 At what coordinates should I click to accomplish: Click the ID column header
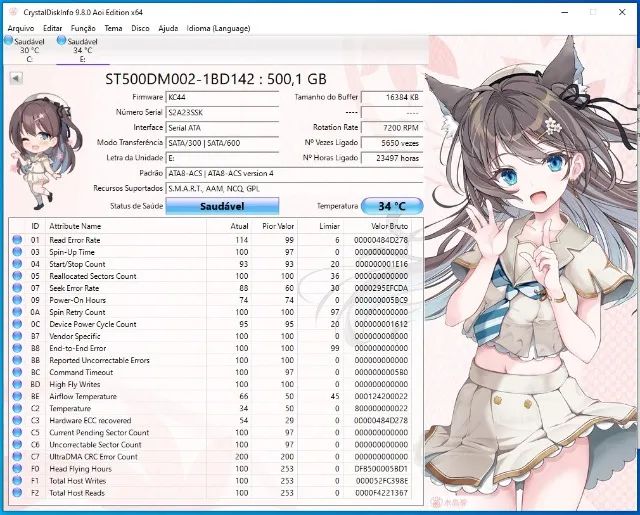tap(35, 226)
